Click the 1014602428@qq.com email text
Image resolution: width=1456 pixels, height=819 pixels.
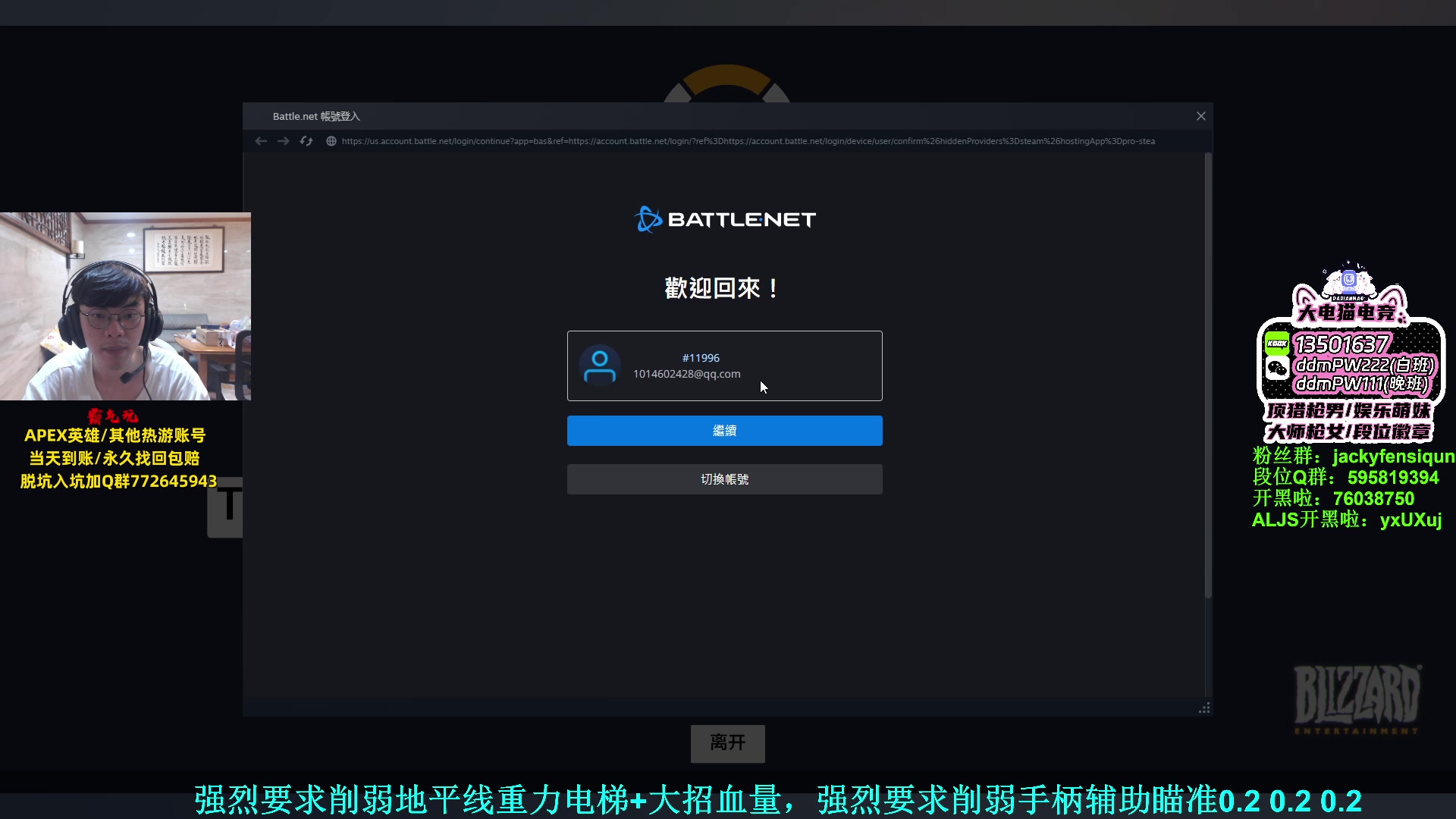point(686,373)
